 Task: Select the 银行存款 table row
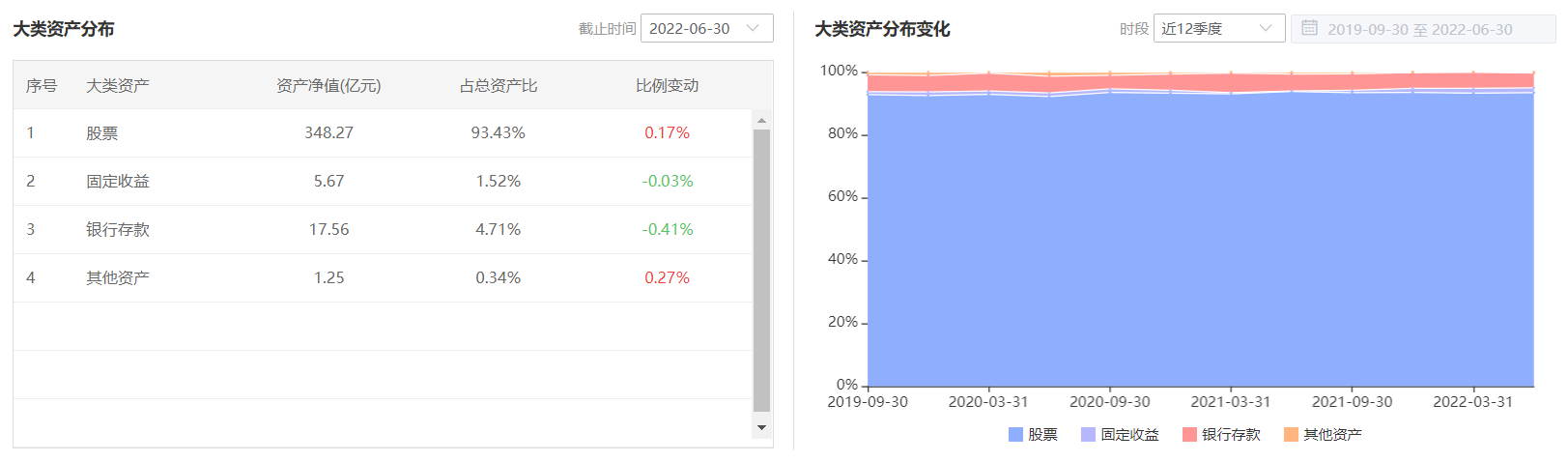(x=383, y=230)
